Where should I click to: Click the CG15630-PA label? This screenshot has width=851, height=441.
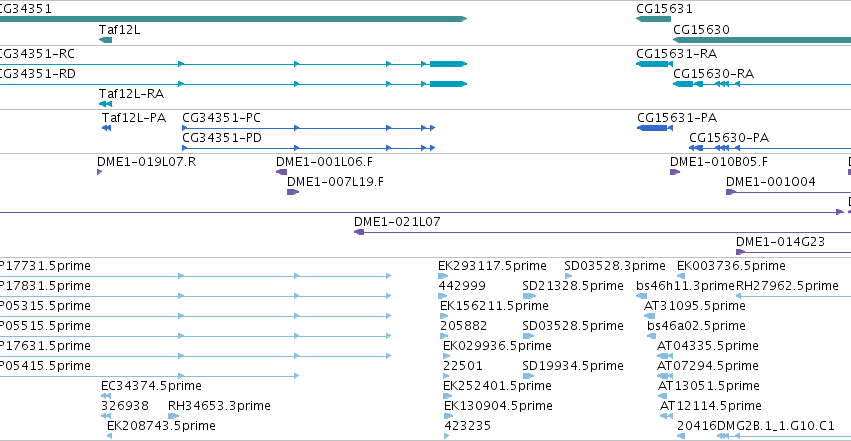[729, 138]
